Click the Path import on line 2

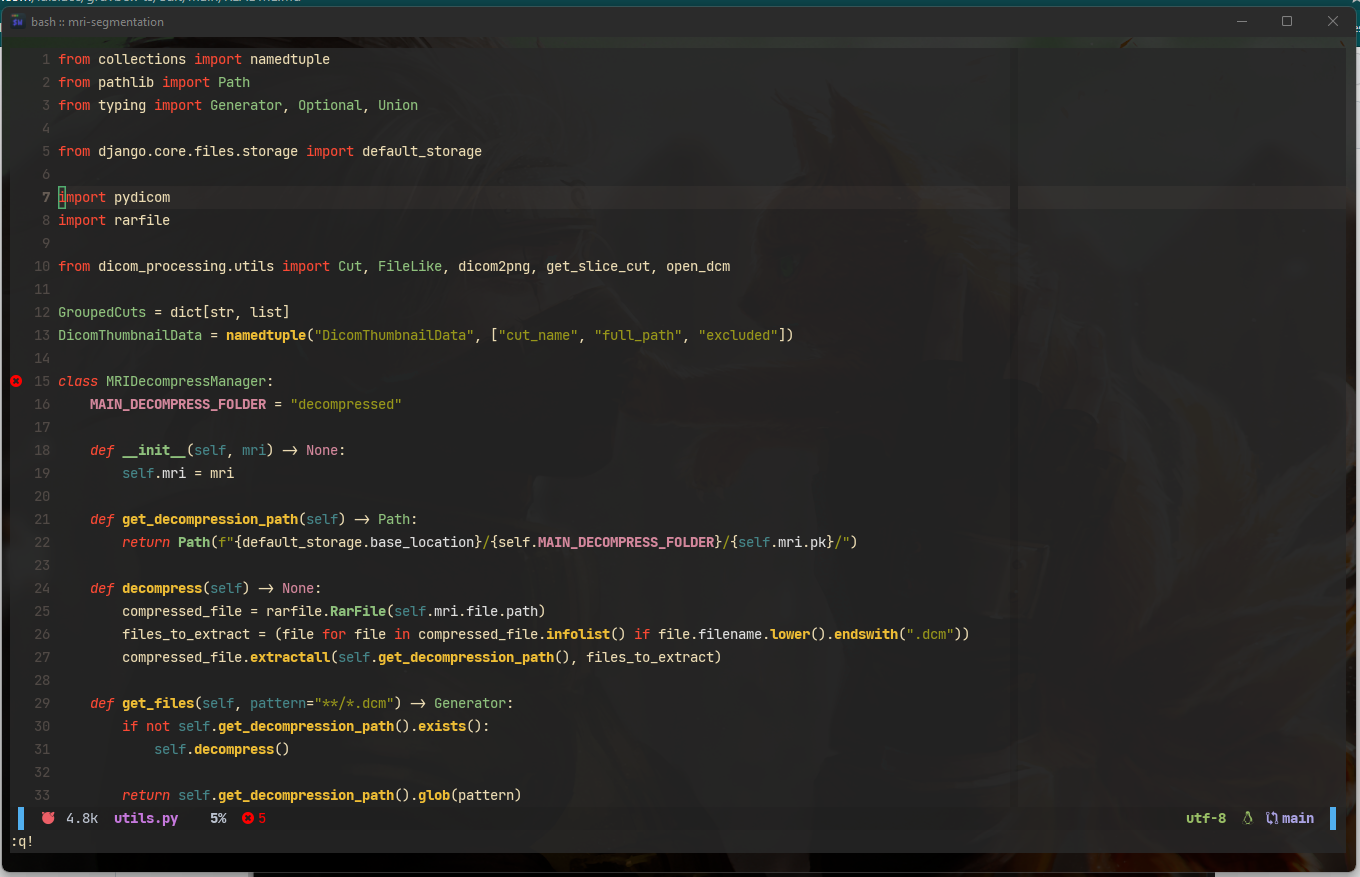click(x=234, y=82)
